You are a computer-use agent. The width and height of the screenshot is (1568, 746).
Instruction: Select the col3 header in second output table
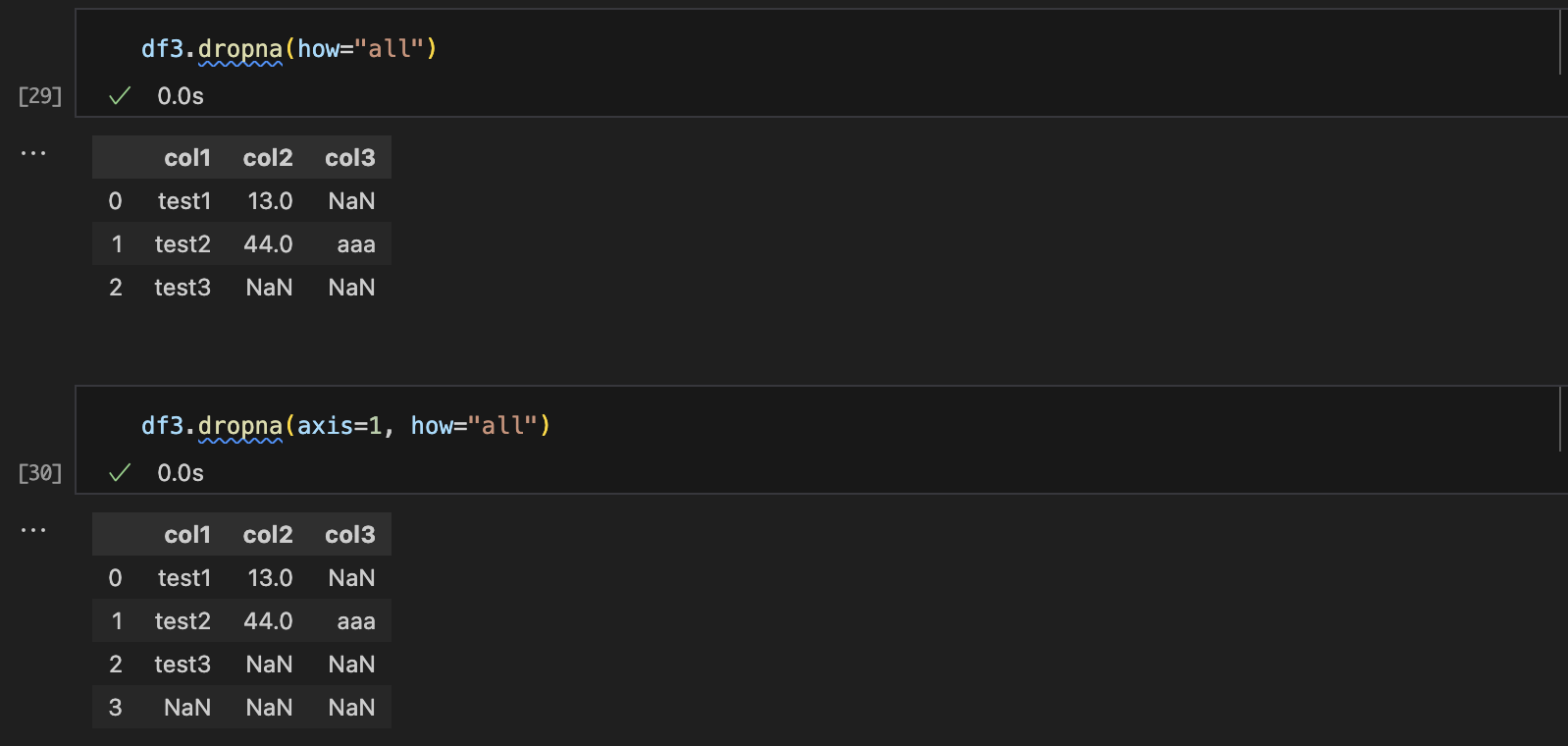pos(350,535)
